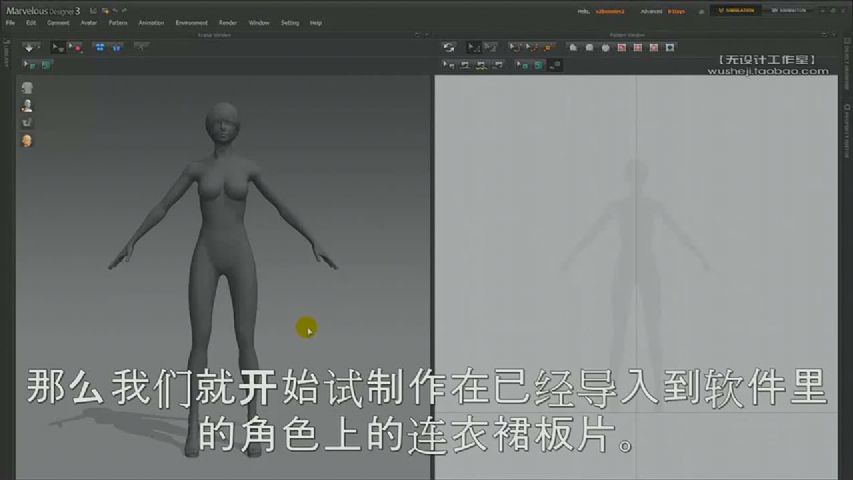The image size is (853, 480).
Task: Open the Property Editor side tab
Action: click(847, 131)
